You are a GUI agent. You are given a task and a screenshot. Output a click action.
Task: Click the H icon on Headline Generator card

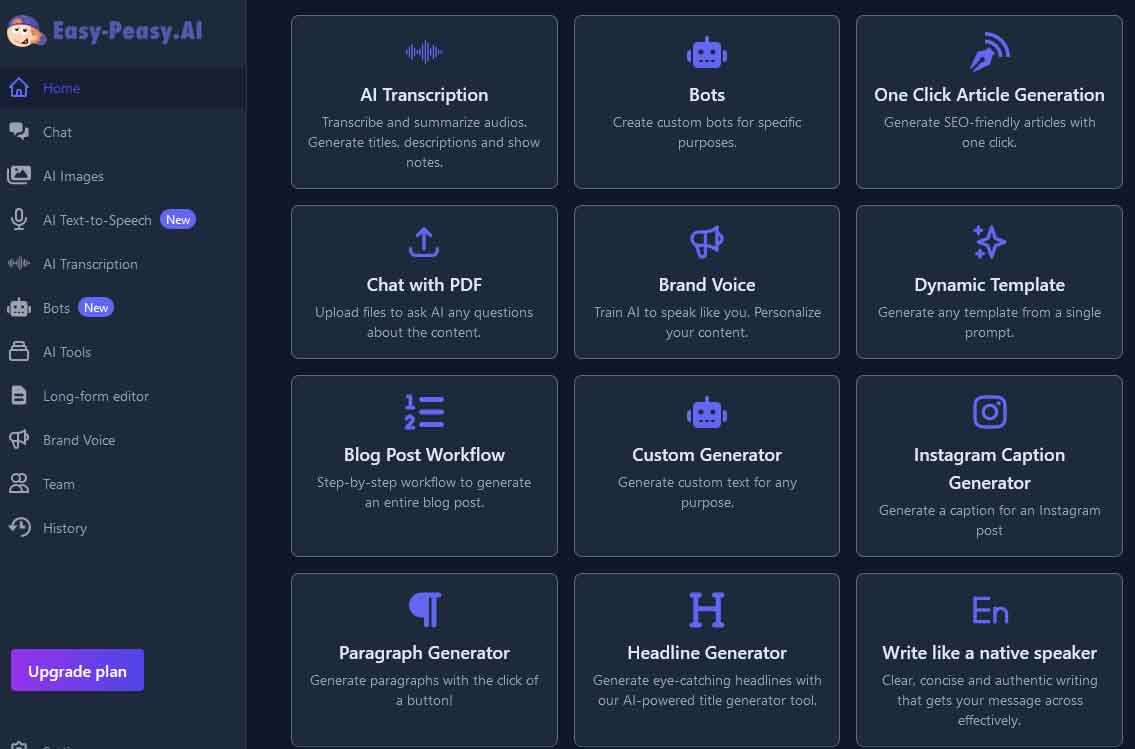(x=706, y=609)
